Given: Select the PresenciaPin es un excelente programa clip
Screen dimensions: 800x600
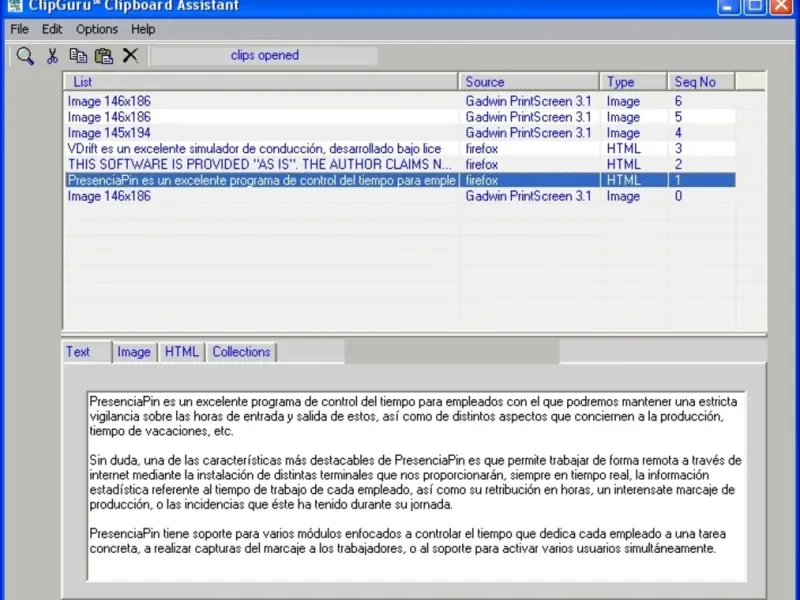Looking at the screenshot, I should (x=401, y=180).
